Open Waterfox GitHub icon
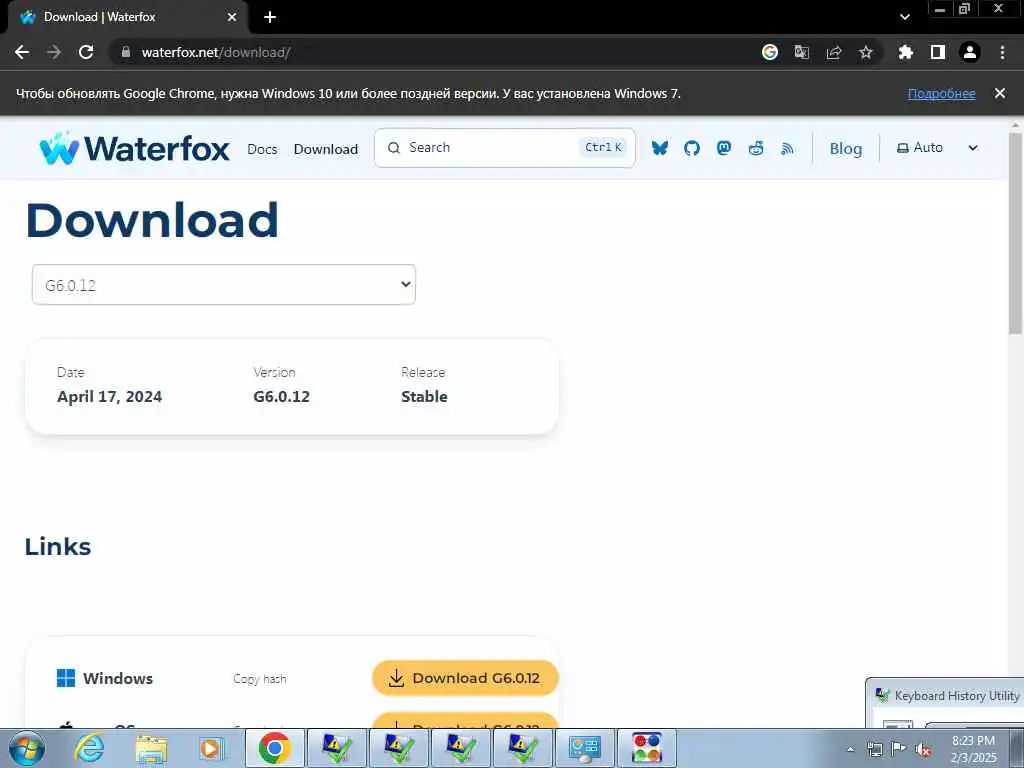The height and width of the screenshot is (768, 1024). [x=692, y=148]
